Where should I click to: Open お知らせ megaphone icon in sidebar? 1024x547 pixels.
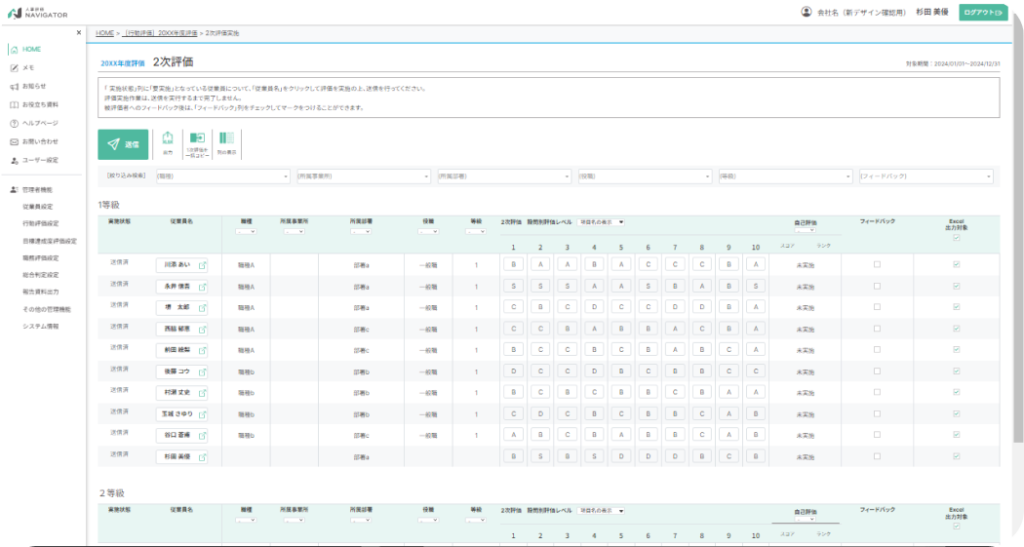[x=14, y=86]
